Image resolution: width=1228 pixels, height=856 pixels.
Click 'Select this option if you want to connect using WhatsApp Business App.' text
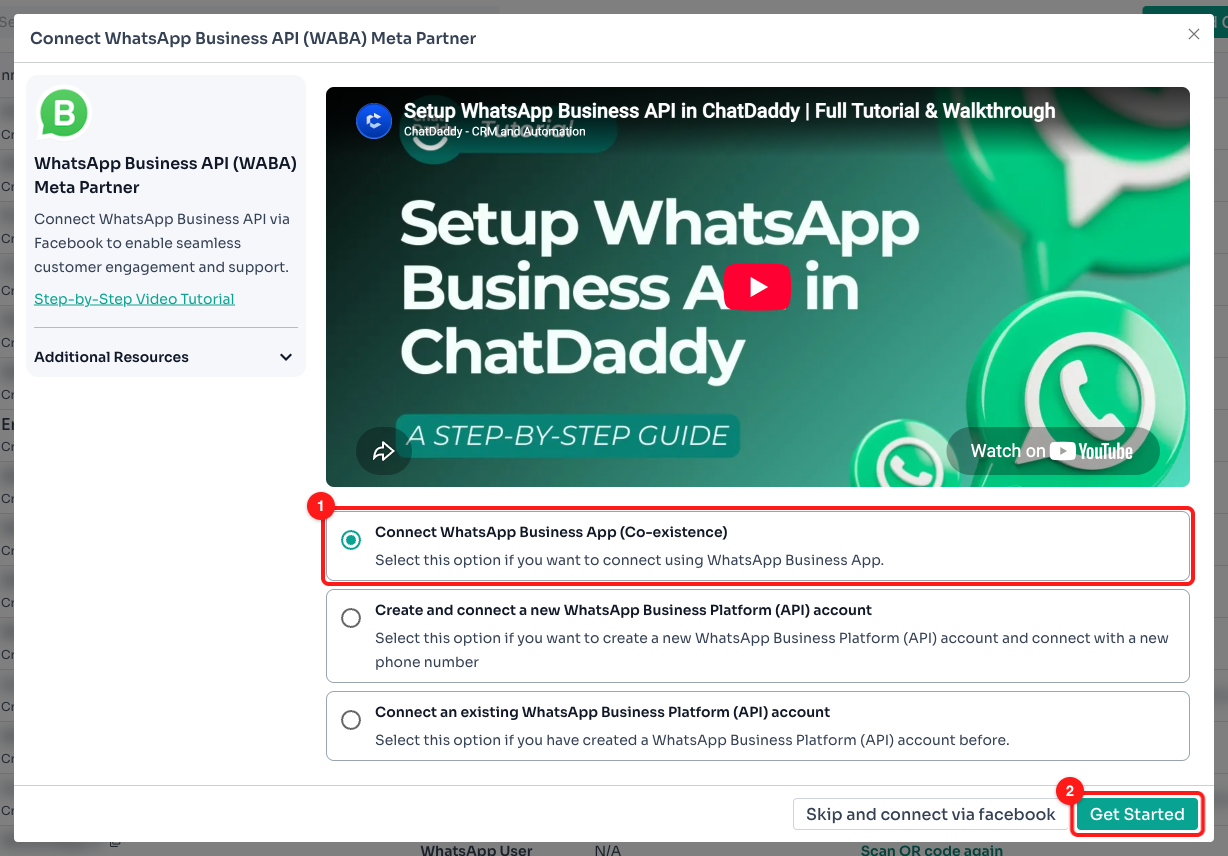click(629, 560)
